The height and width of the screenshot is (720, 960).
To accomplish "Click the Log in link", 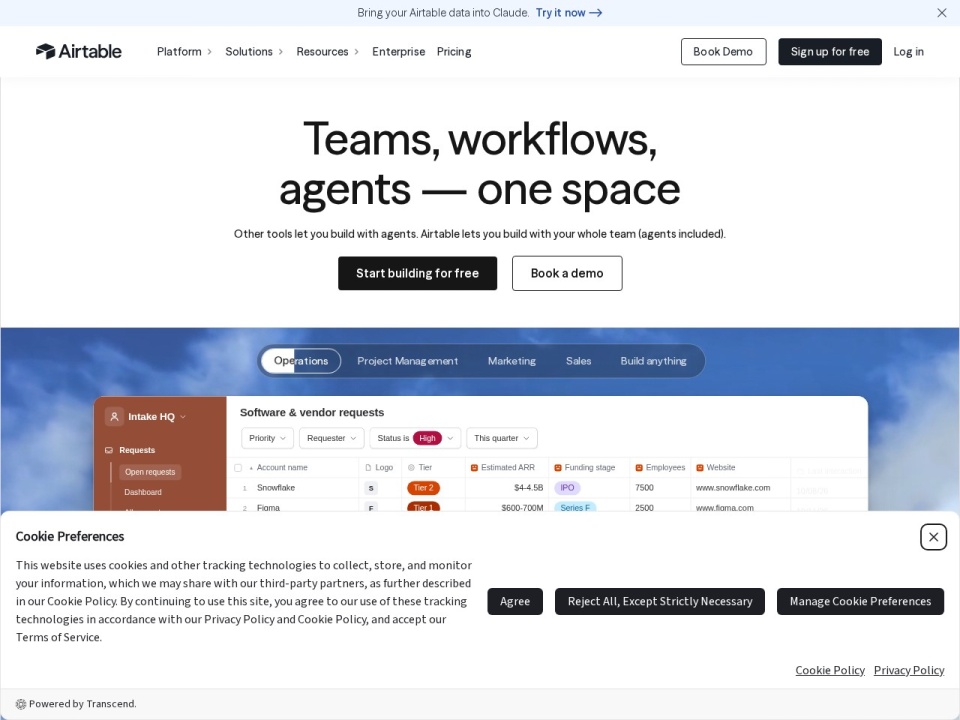I will point(908,51).
